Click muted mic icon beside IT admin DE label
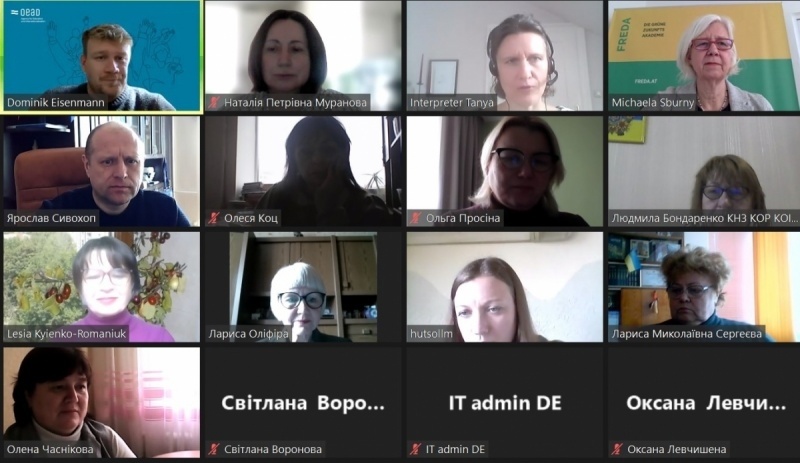Viewport: 800px width, 463px height. coord(415,450)
